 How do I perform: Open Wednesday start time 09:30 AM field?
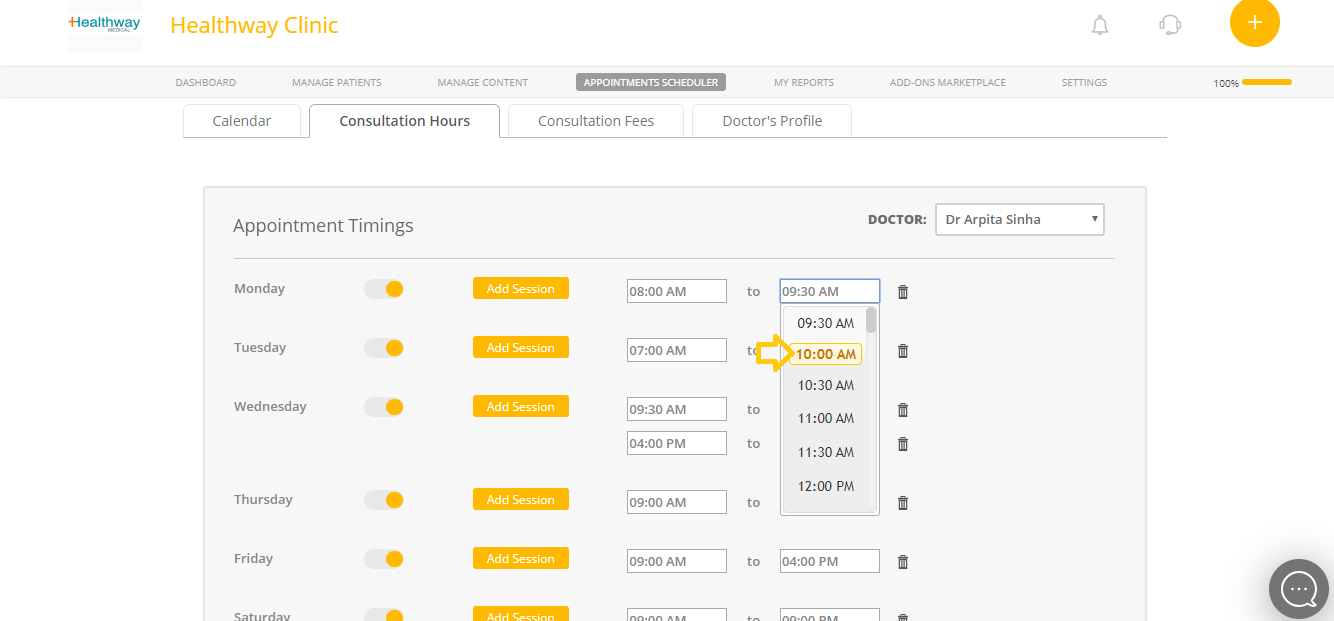point(677,409)
